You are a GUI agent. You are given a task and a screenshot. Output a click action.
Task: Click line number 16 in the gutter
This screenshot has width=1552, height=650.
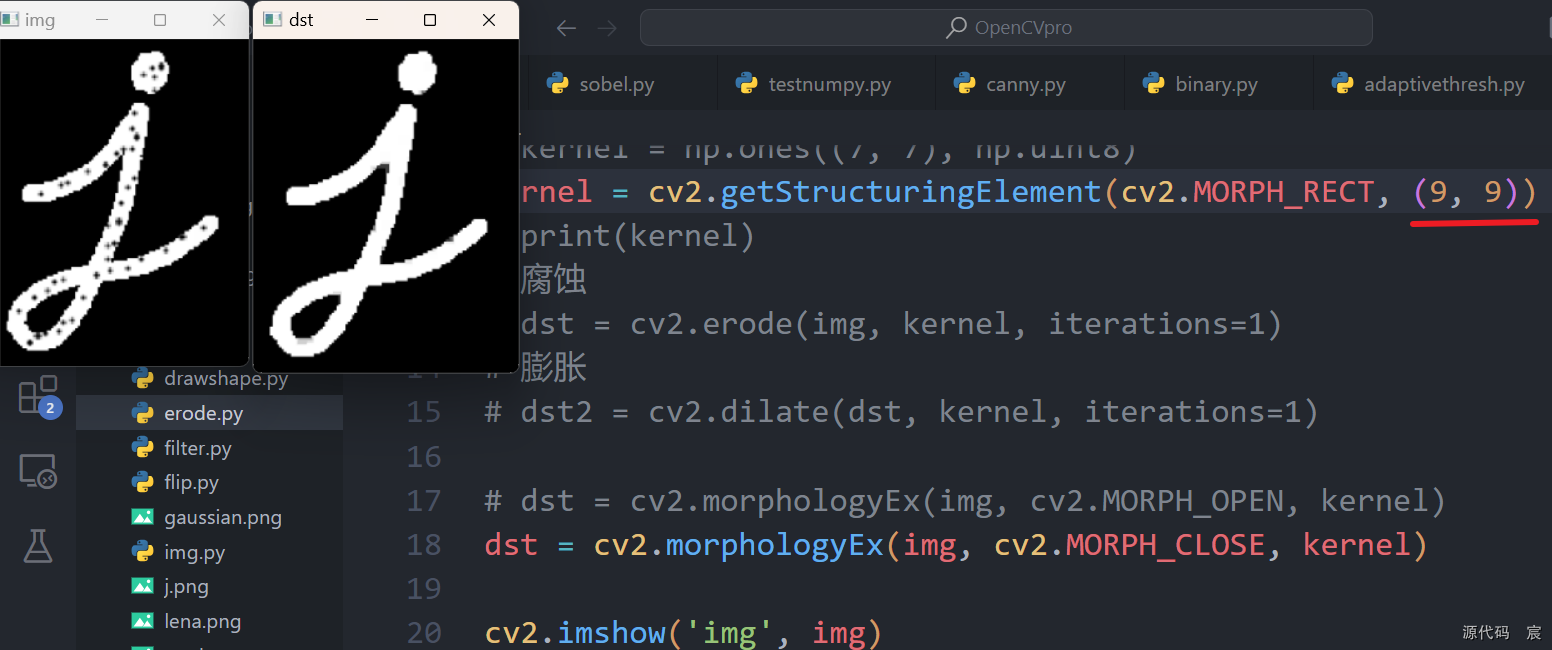(424, 456)
